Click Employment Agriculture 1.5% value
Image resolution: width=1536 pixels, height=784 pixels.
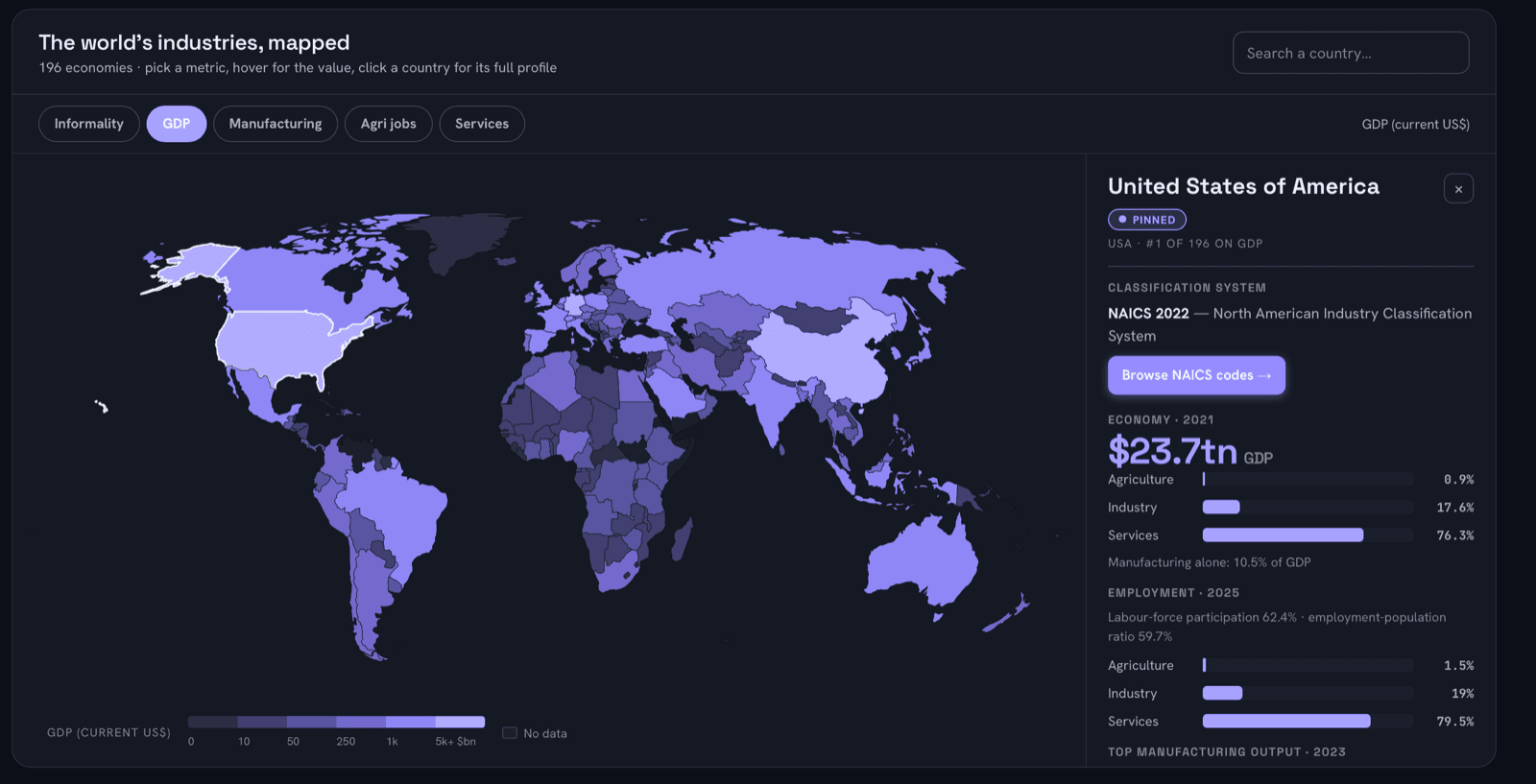1458,666
